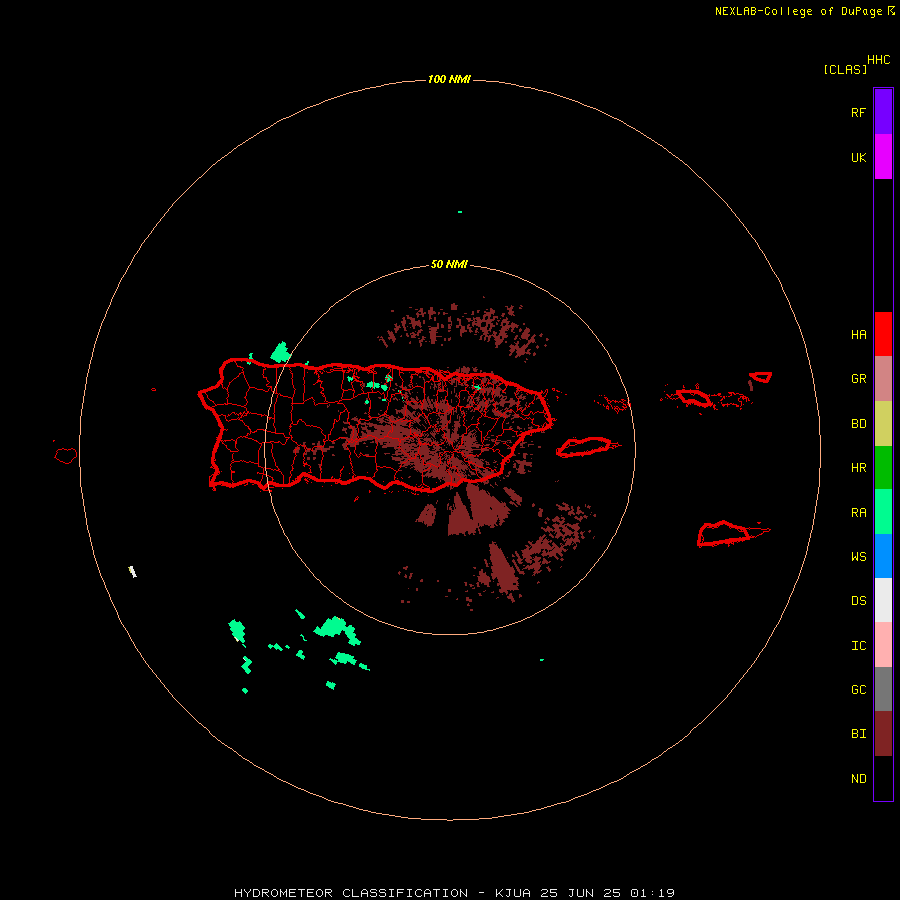
Task: Click the BI legend label
Action: tap(858, 734)
